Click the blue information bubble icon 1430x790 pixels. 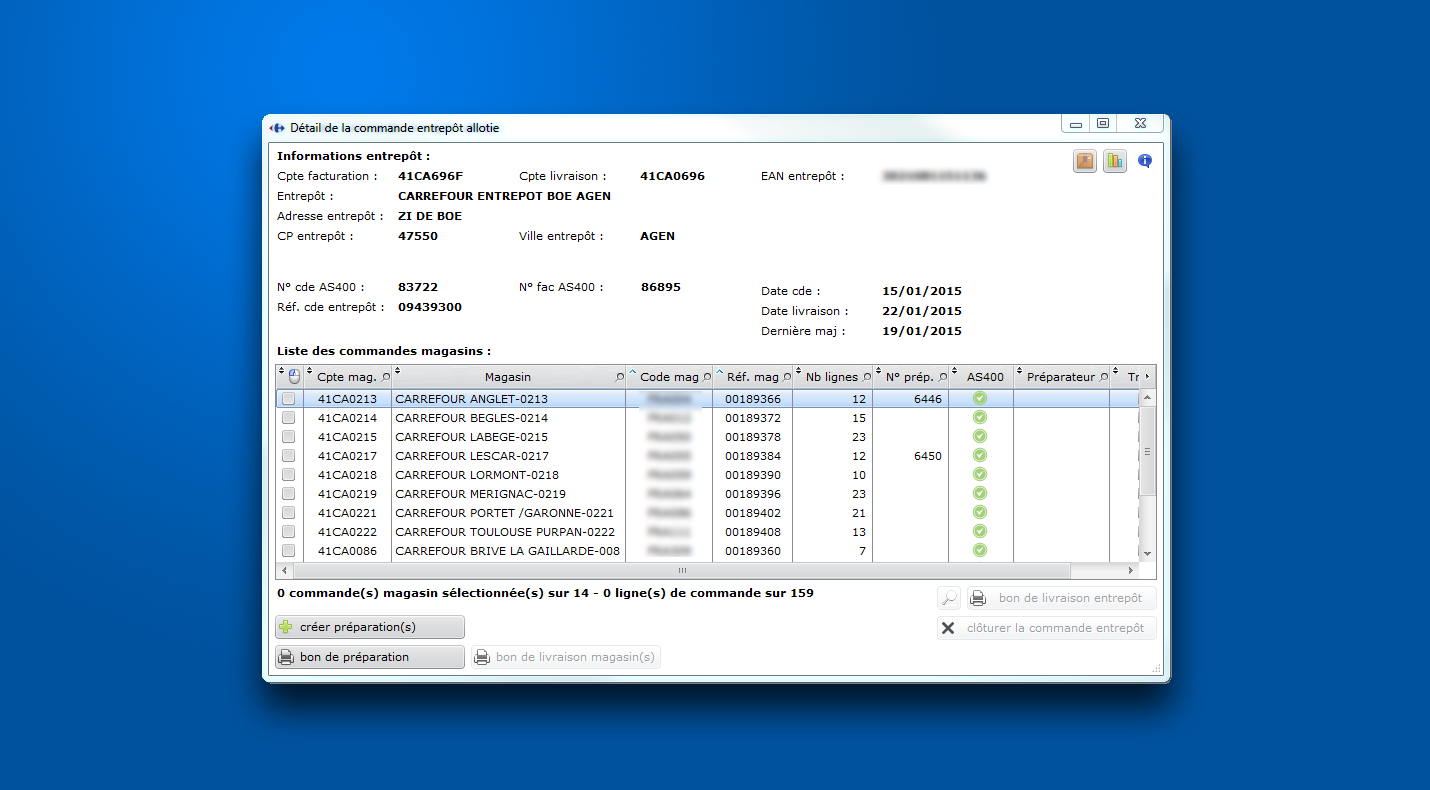tap(1145, 161)
